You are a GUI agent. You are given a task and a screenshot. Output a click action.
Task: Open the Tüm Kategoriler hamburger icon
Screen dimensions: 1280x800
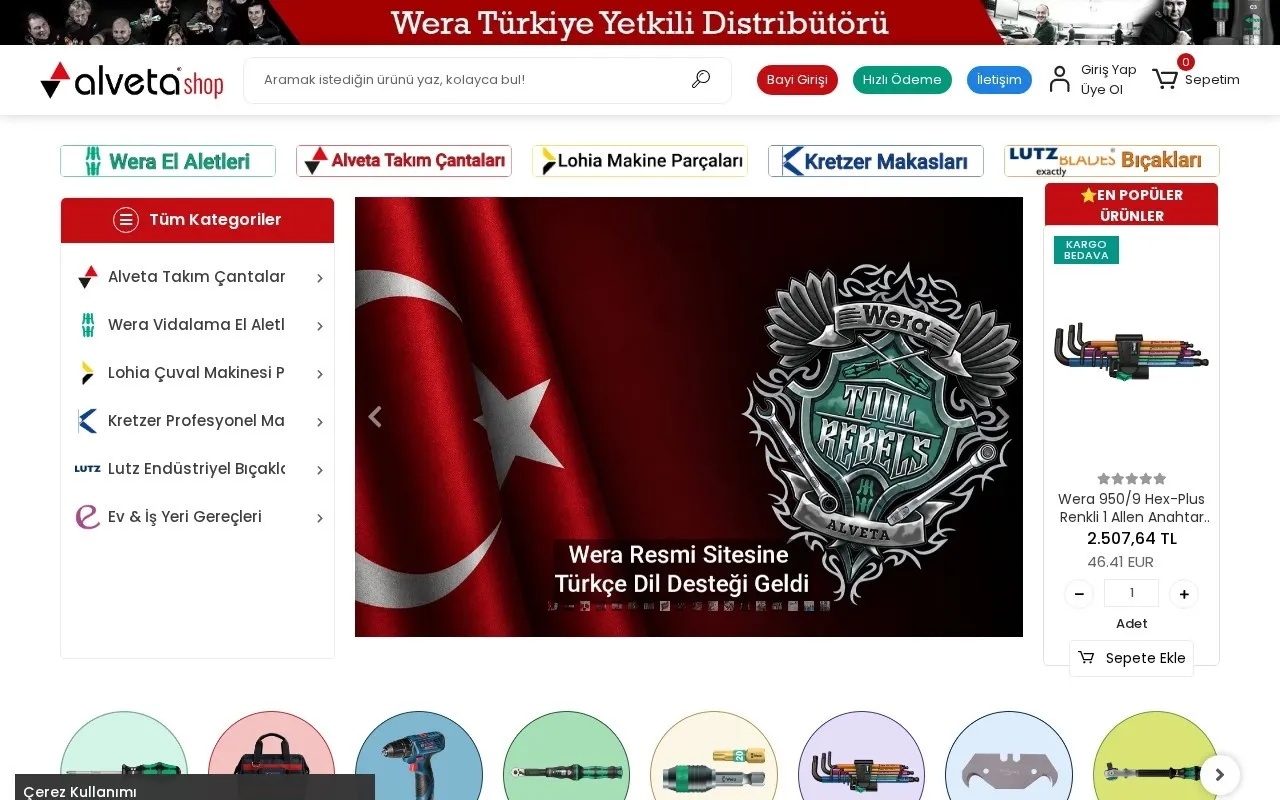click(x=126, y=220)
